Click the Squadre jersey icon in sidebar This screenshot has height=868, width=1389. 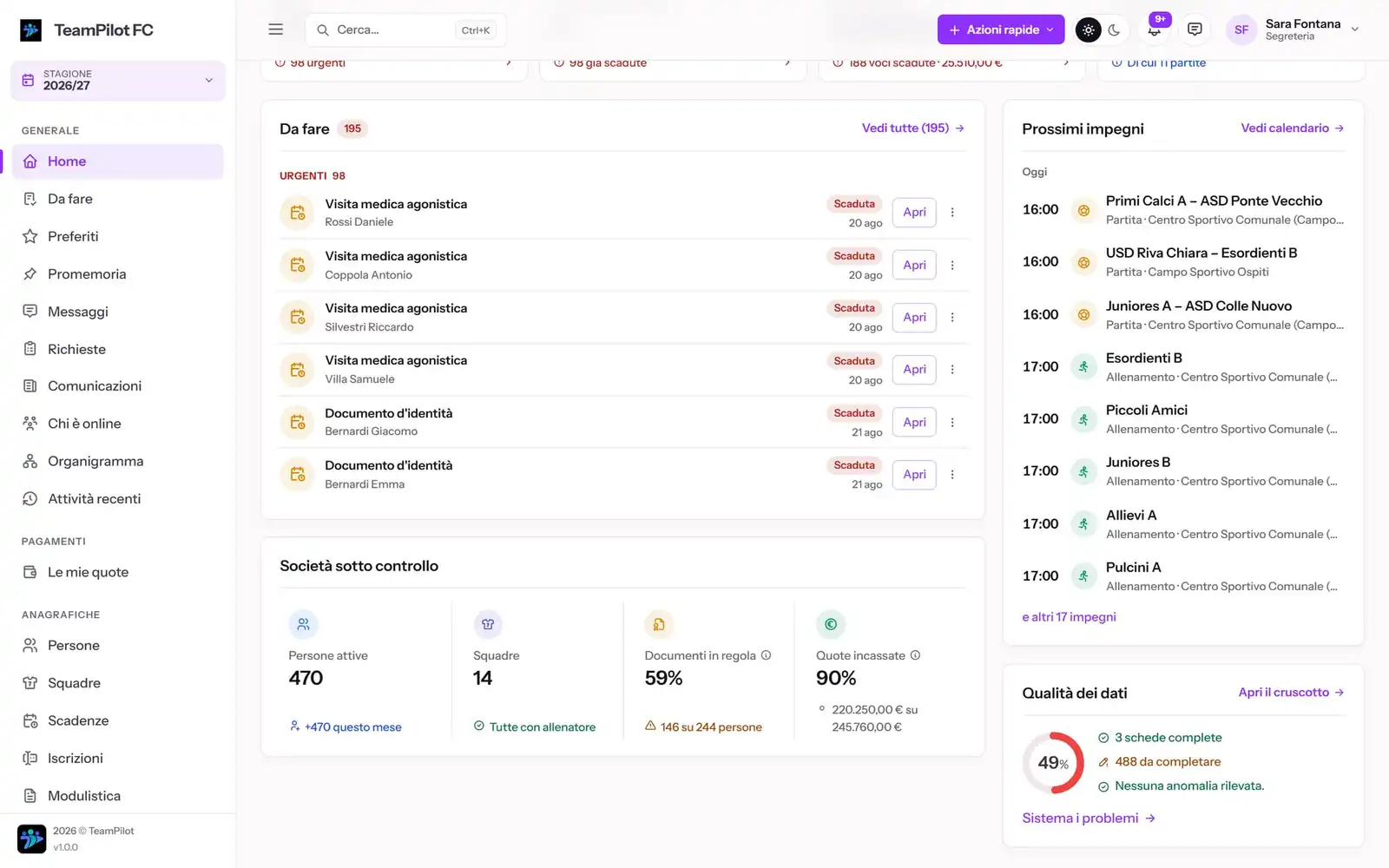click(x=30, y=683)
